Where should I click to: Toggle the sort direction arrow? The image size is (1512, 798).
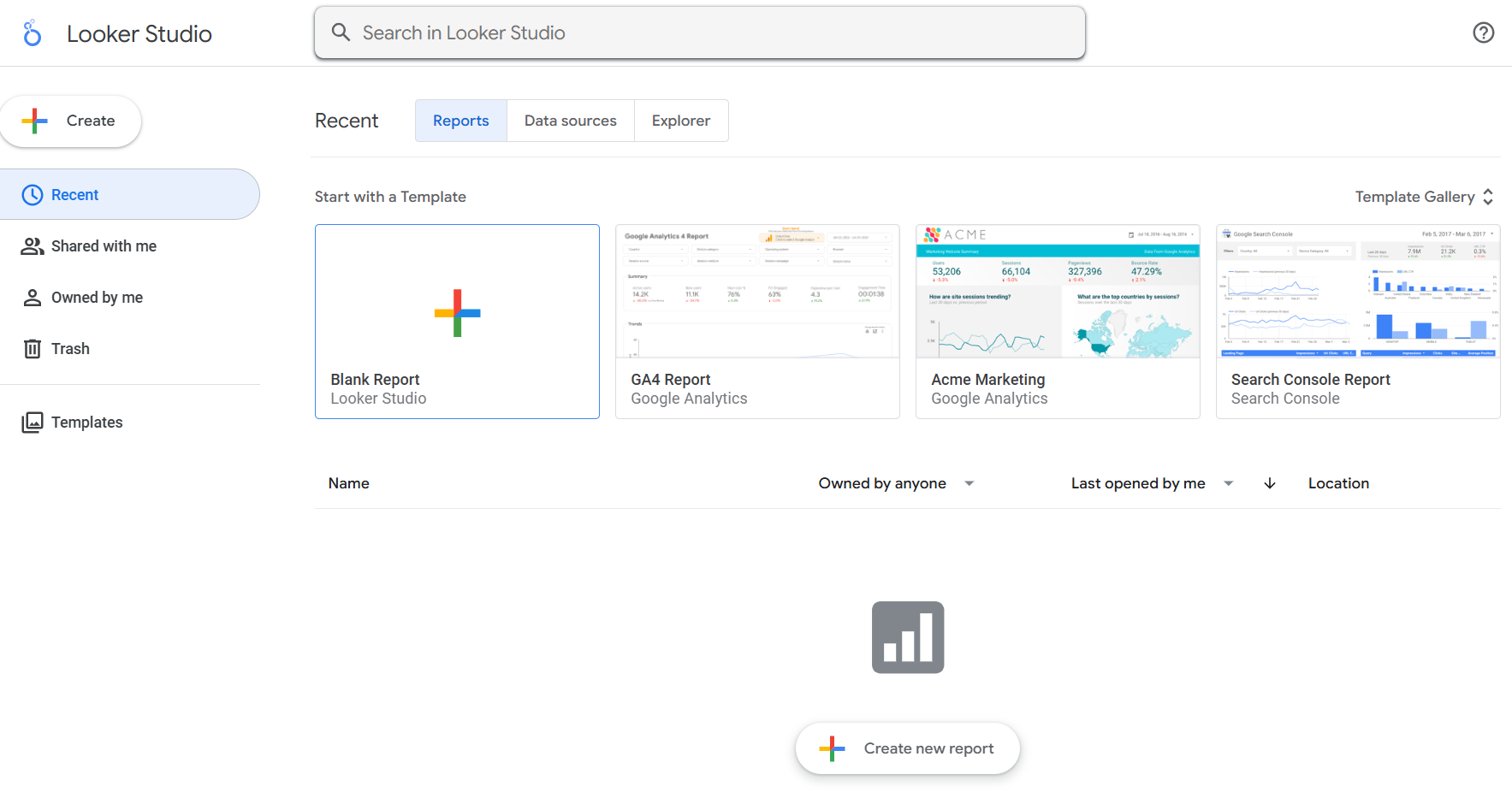tap(1270, 483)
